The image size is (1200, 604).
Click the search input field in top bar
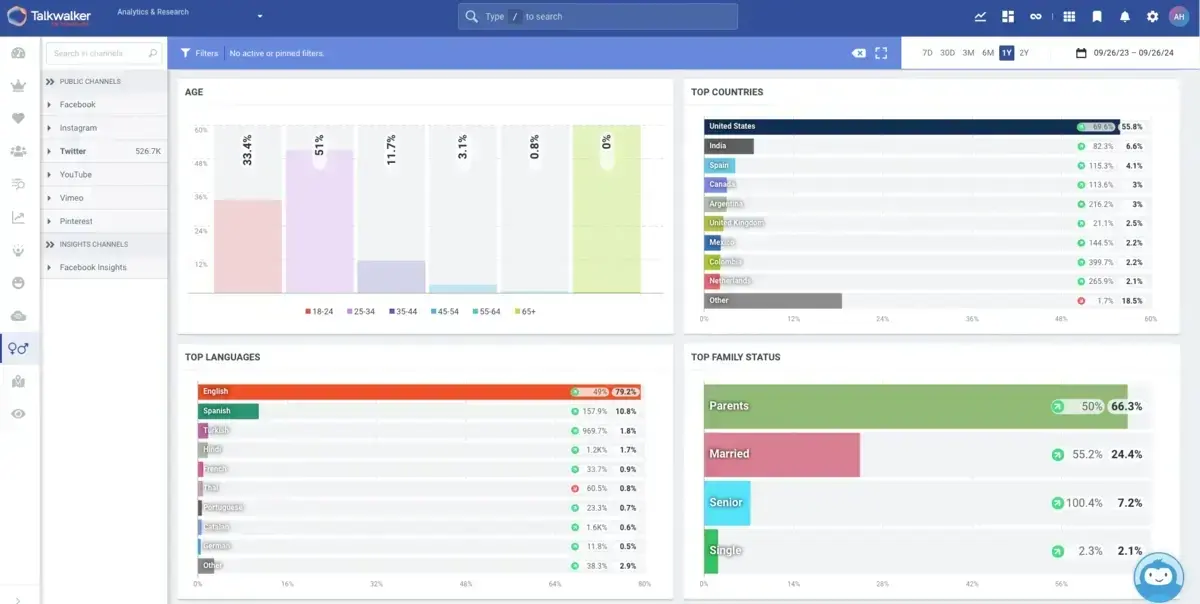click(597, 16)
